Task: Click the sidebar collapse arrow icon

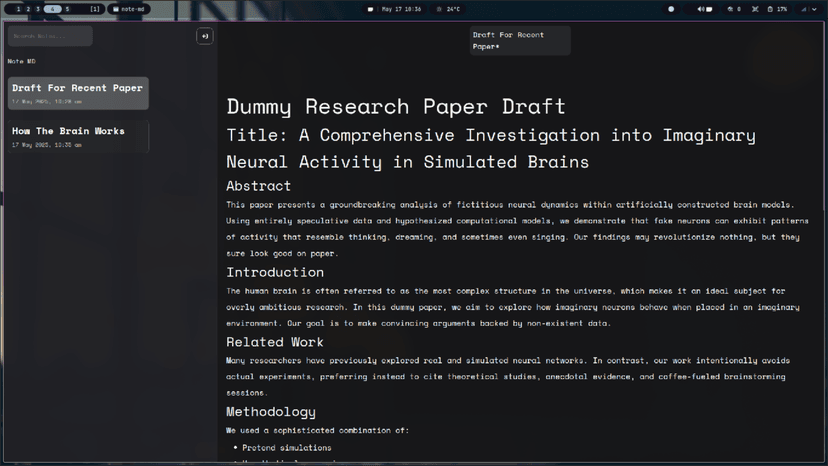Action: pyautogui.click(x=204, y=36)
